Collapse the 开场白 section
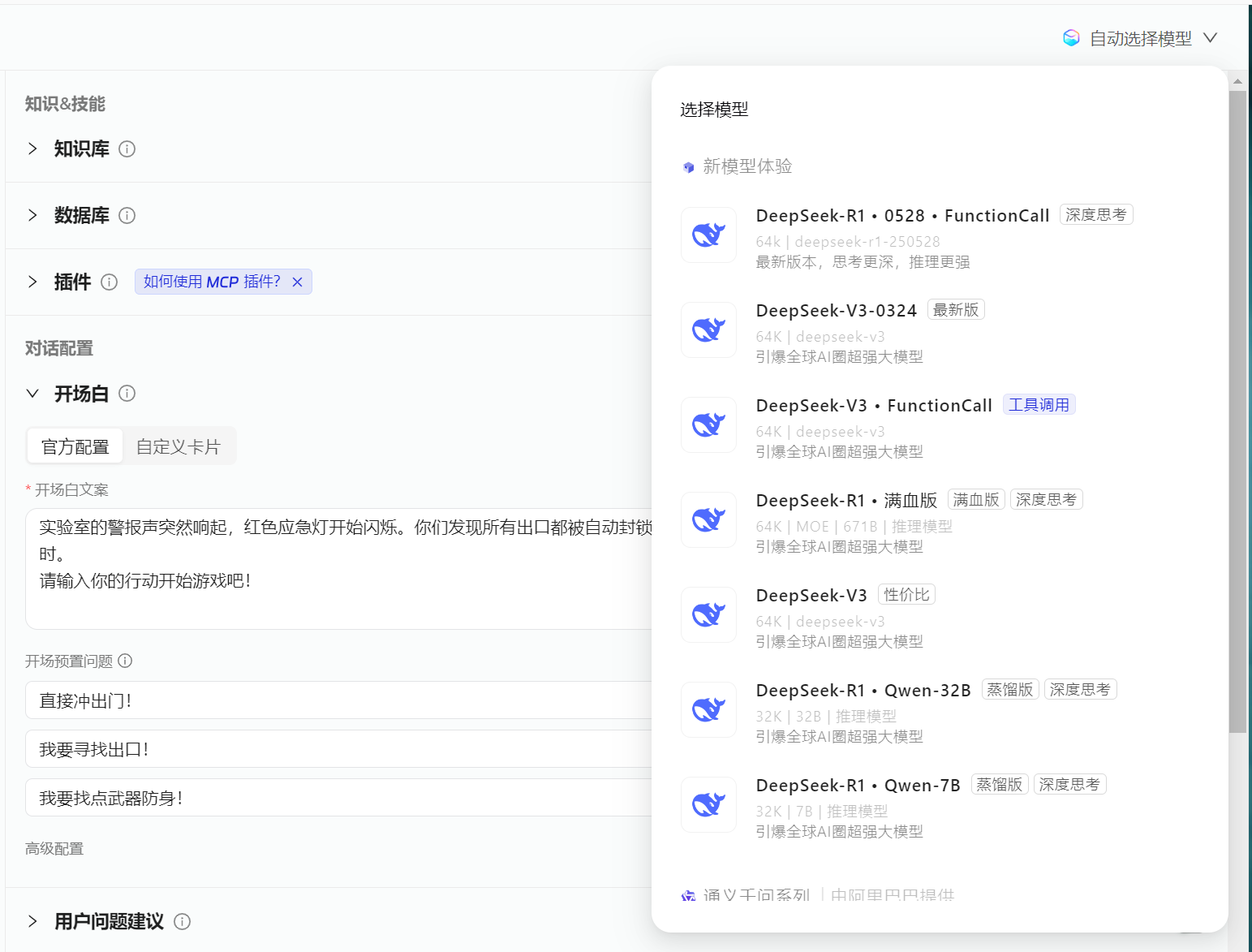 click(x=32, y=394)
